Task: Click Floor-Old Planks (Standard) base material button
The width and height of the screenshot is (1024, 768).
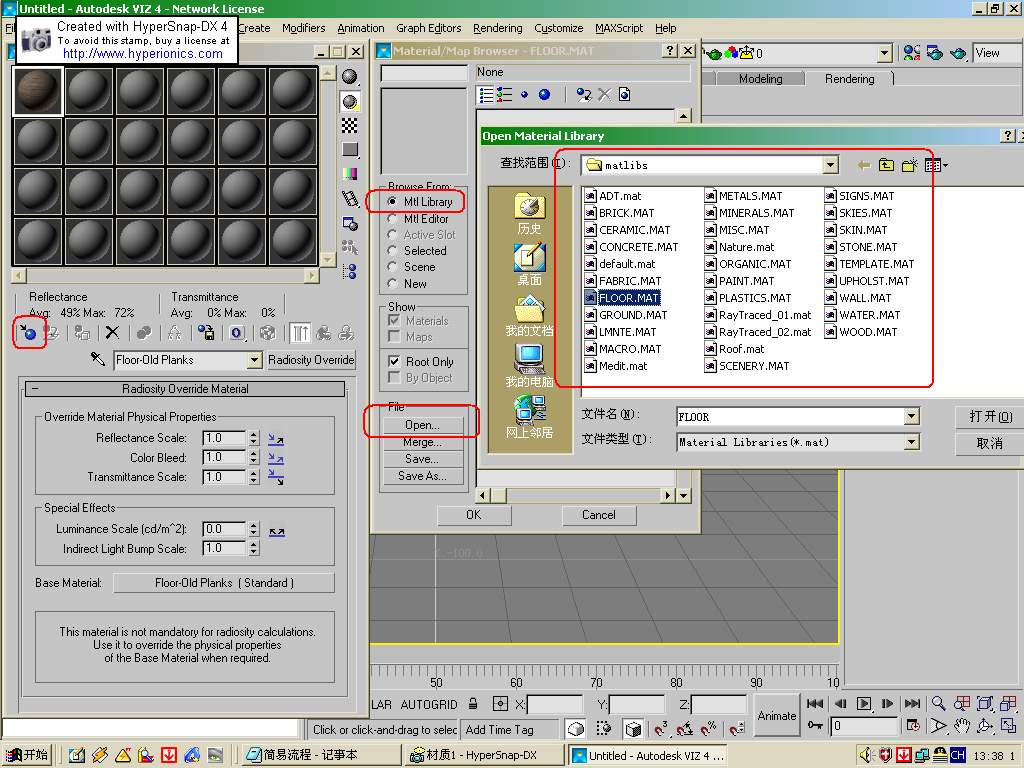Action: point(224,583)
